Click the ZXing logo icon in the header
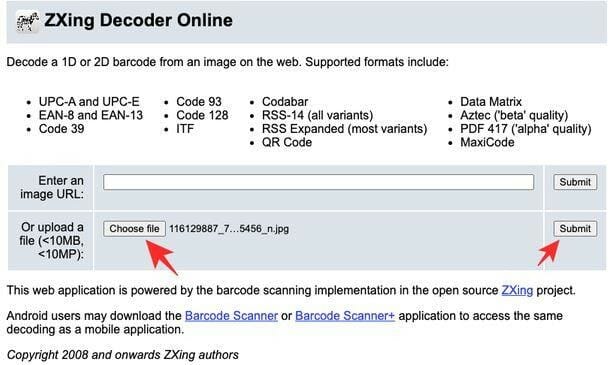Screen dimensions: 611x365 (x=27, y=21)
